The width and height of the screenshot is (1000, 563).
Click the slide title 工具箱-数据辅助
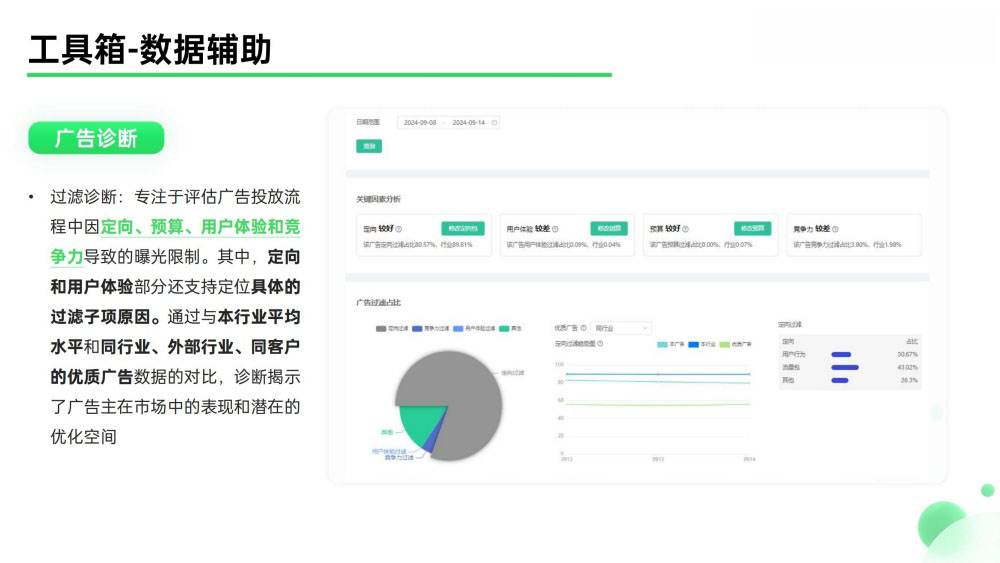tap(151, 50)
